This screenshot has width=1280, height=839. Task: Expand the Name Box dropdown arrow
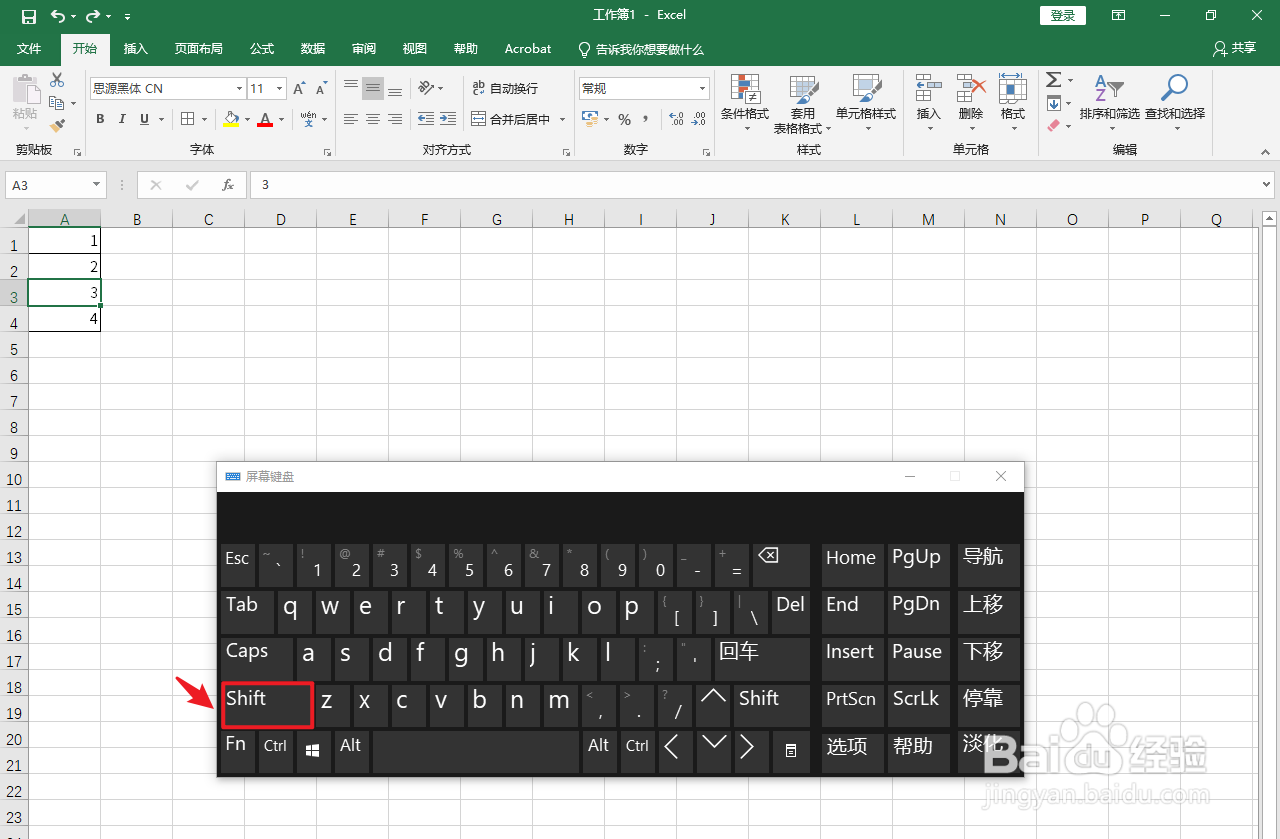97,185
